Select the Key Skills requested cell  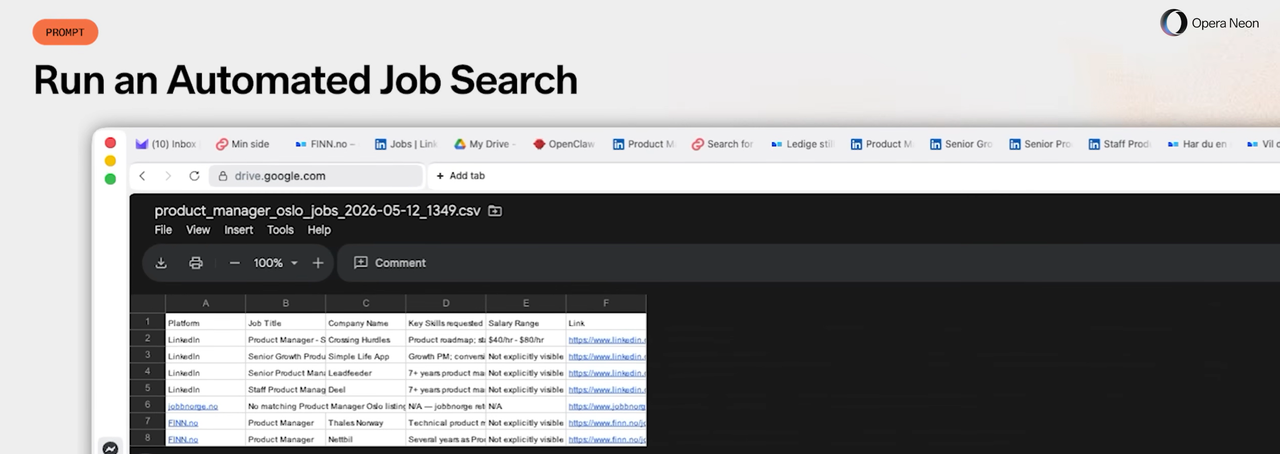coord(445,322)
